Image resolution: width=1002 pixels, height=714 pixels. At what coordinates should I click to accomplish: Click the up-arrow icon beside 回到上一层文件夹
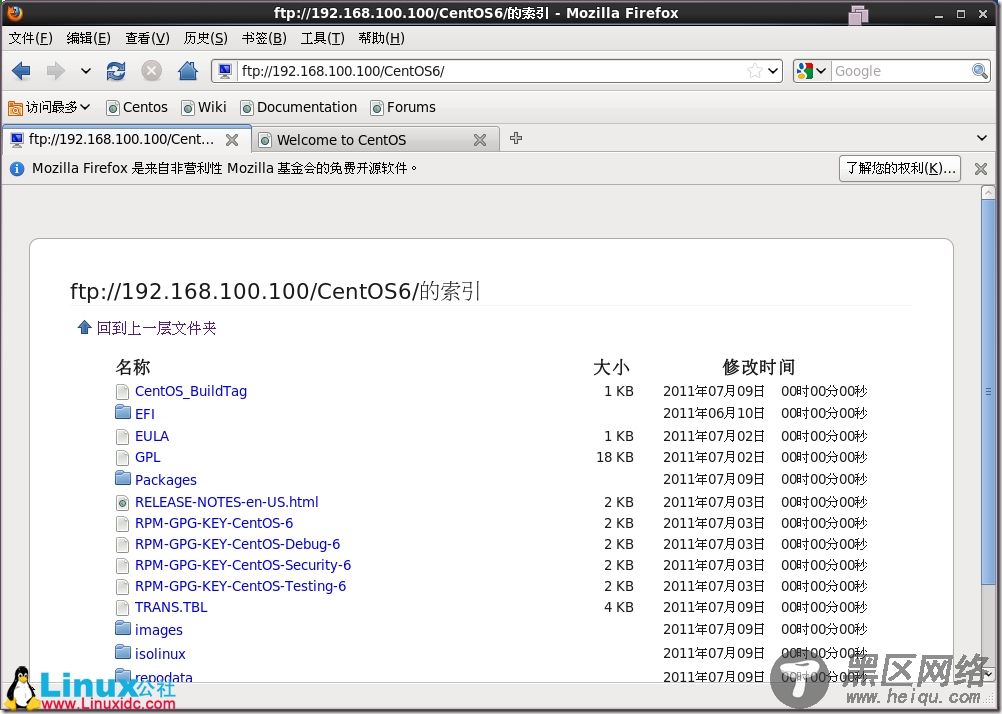coord(84,327)
